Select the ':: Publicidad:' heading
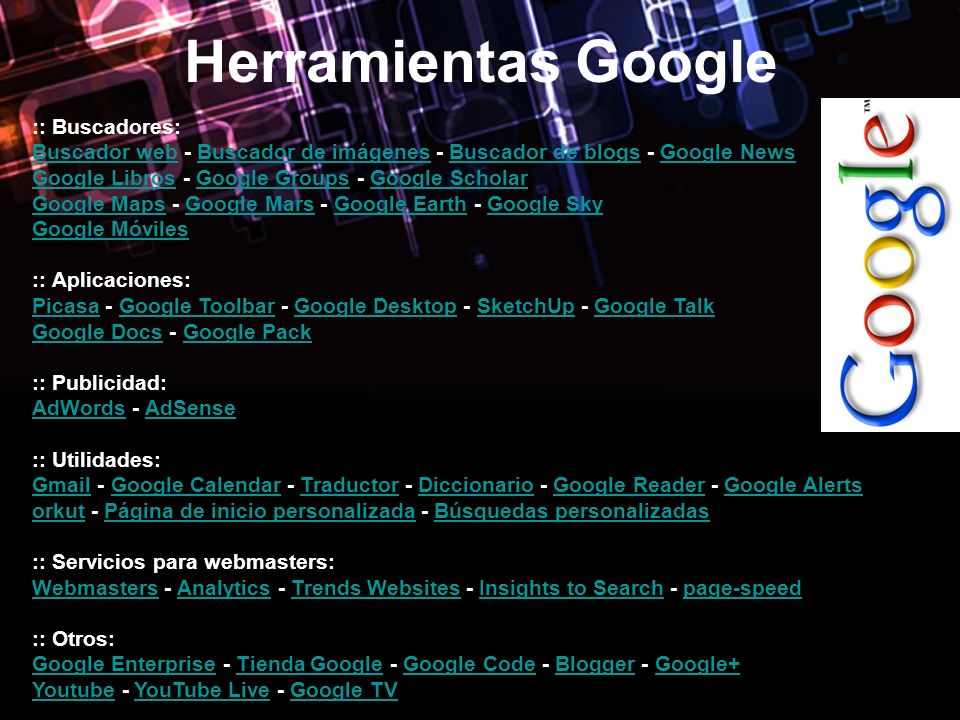Screen dimensions: 960x720 [99, 383]
